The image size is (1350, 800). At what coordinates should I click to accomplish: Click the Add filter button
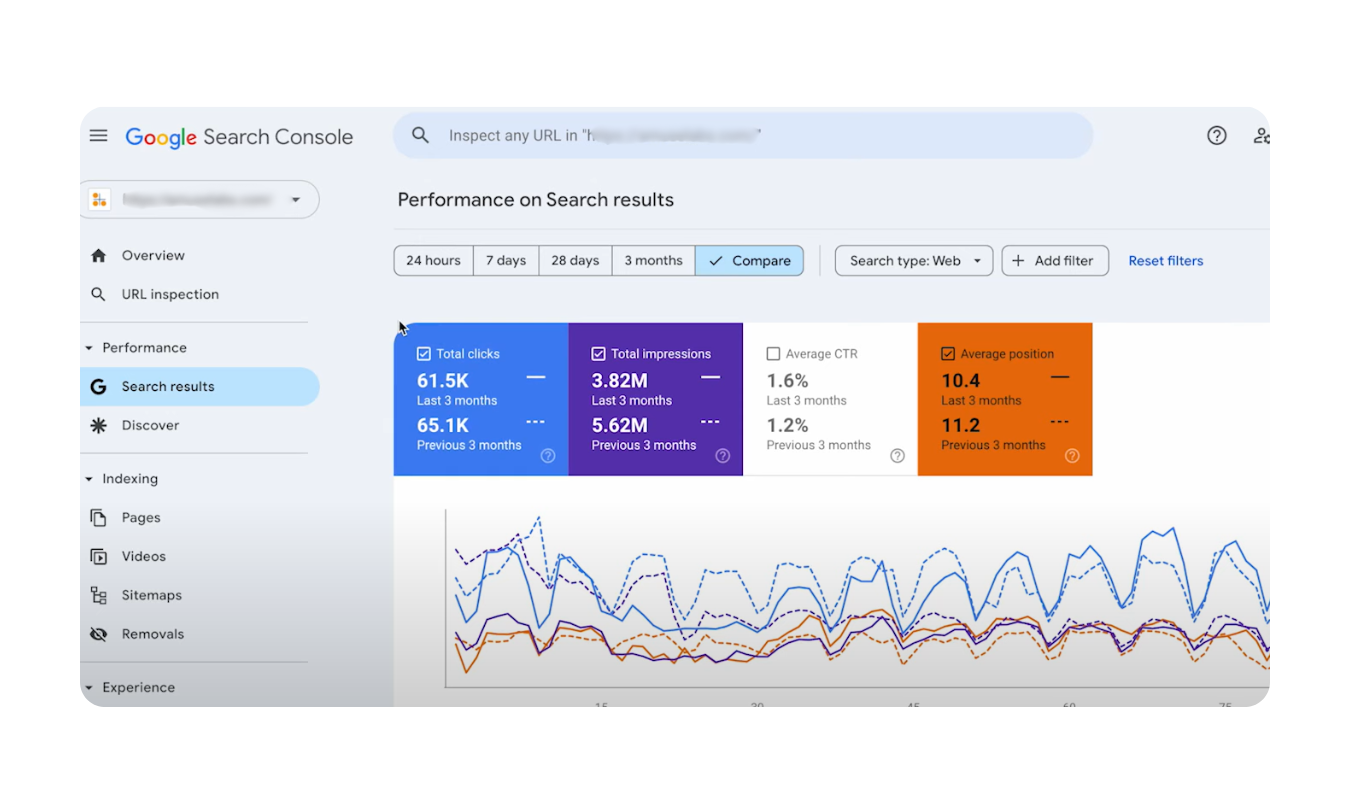[x=1055, y=260]
